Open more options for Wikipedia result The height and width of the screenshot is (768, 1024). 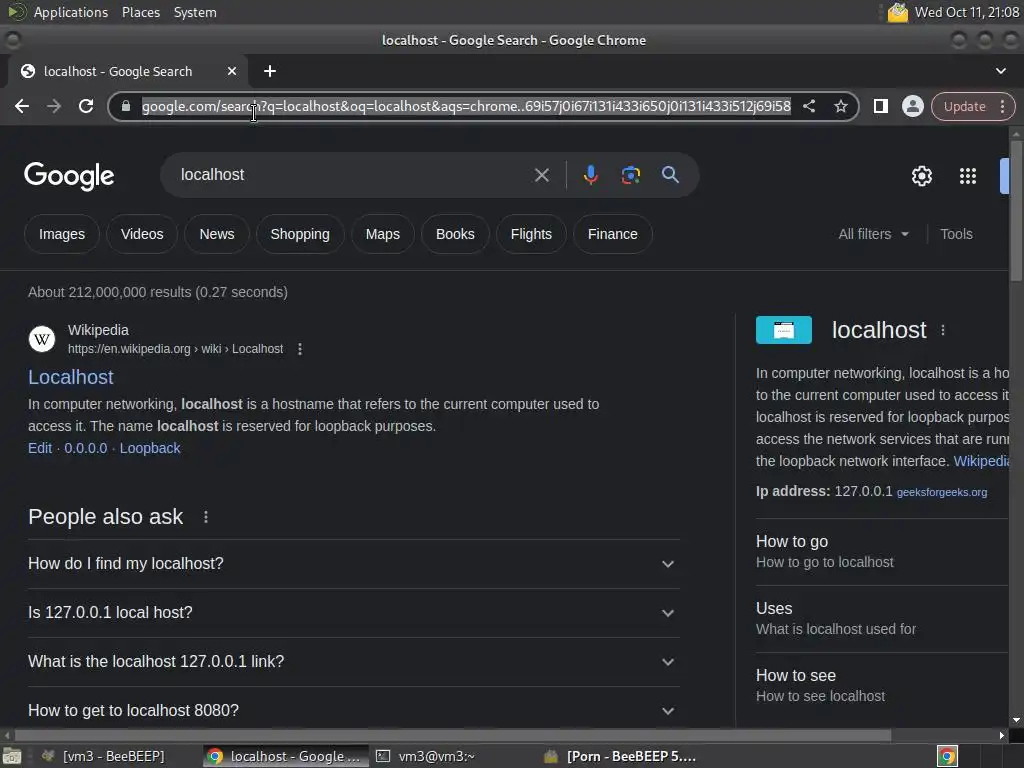pos(300,349)
